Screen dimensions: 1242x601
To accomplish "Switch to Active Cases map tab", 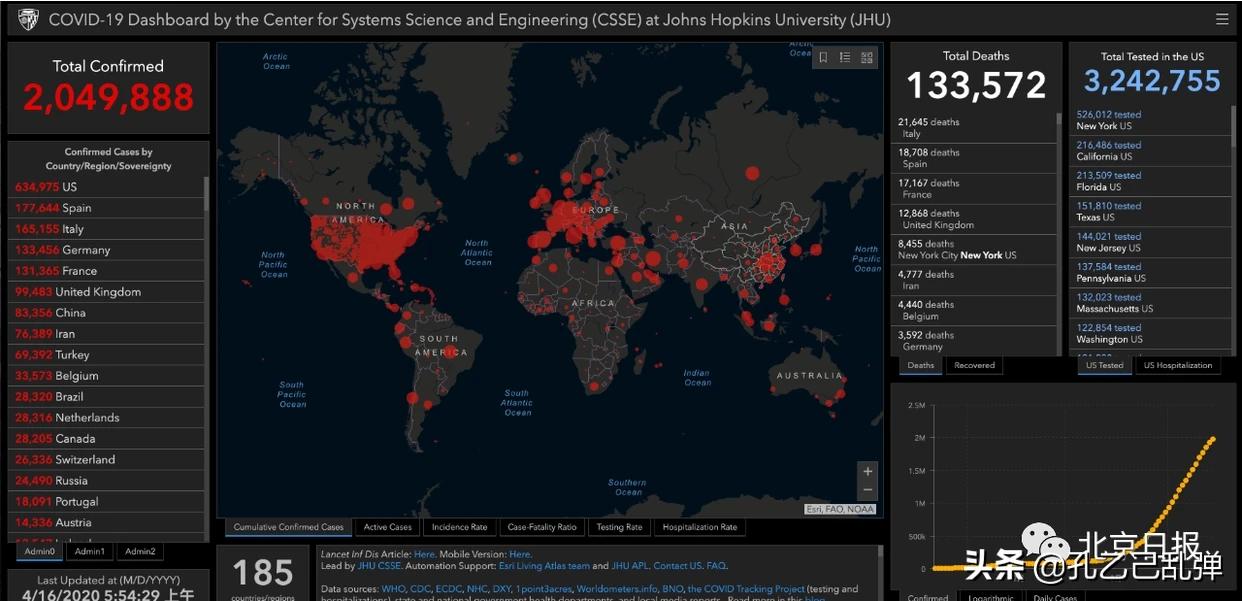I will [x=388, y=527].
